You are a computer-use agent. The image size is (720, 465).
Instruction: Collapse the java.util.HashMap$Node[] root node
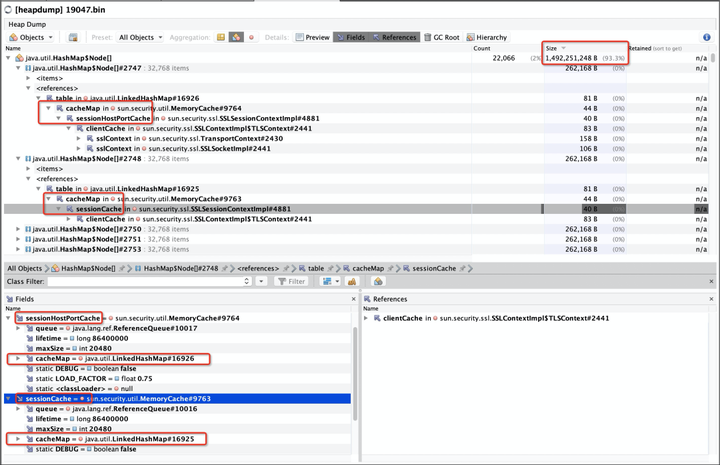[8, 58]
